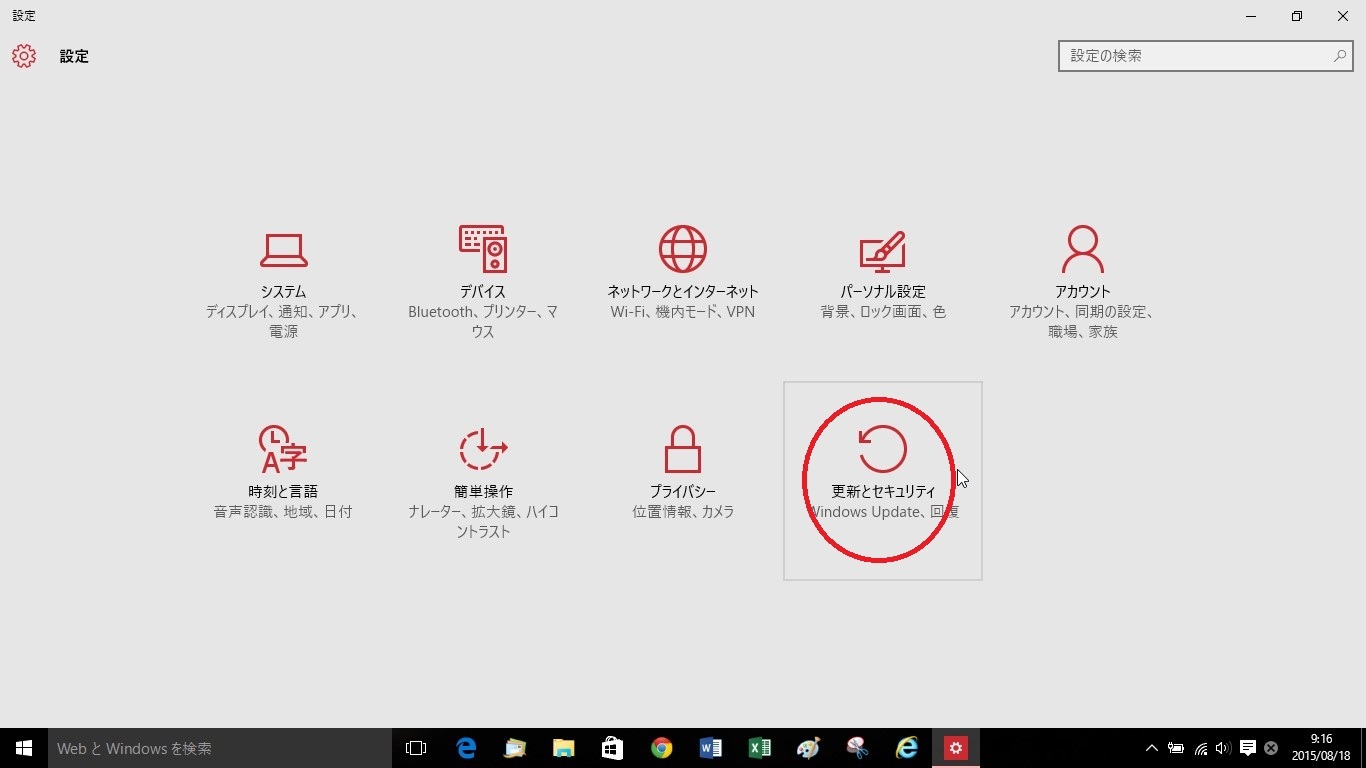Open the file-folder app pinned beside Edge
Screen dimensions: 1366x768
click(x=515, y=748)
